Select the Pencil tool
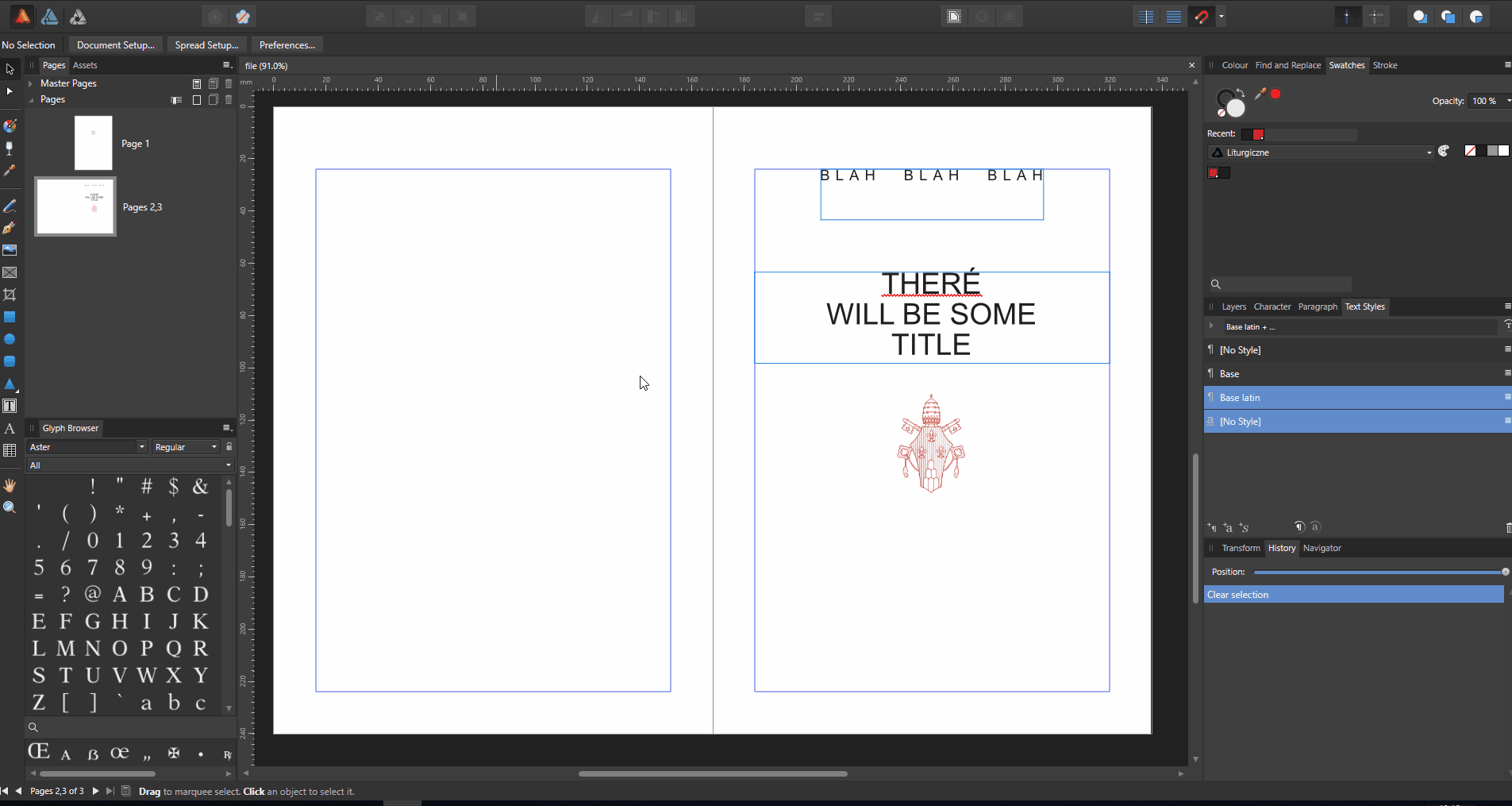 10,206
